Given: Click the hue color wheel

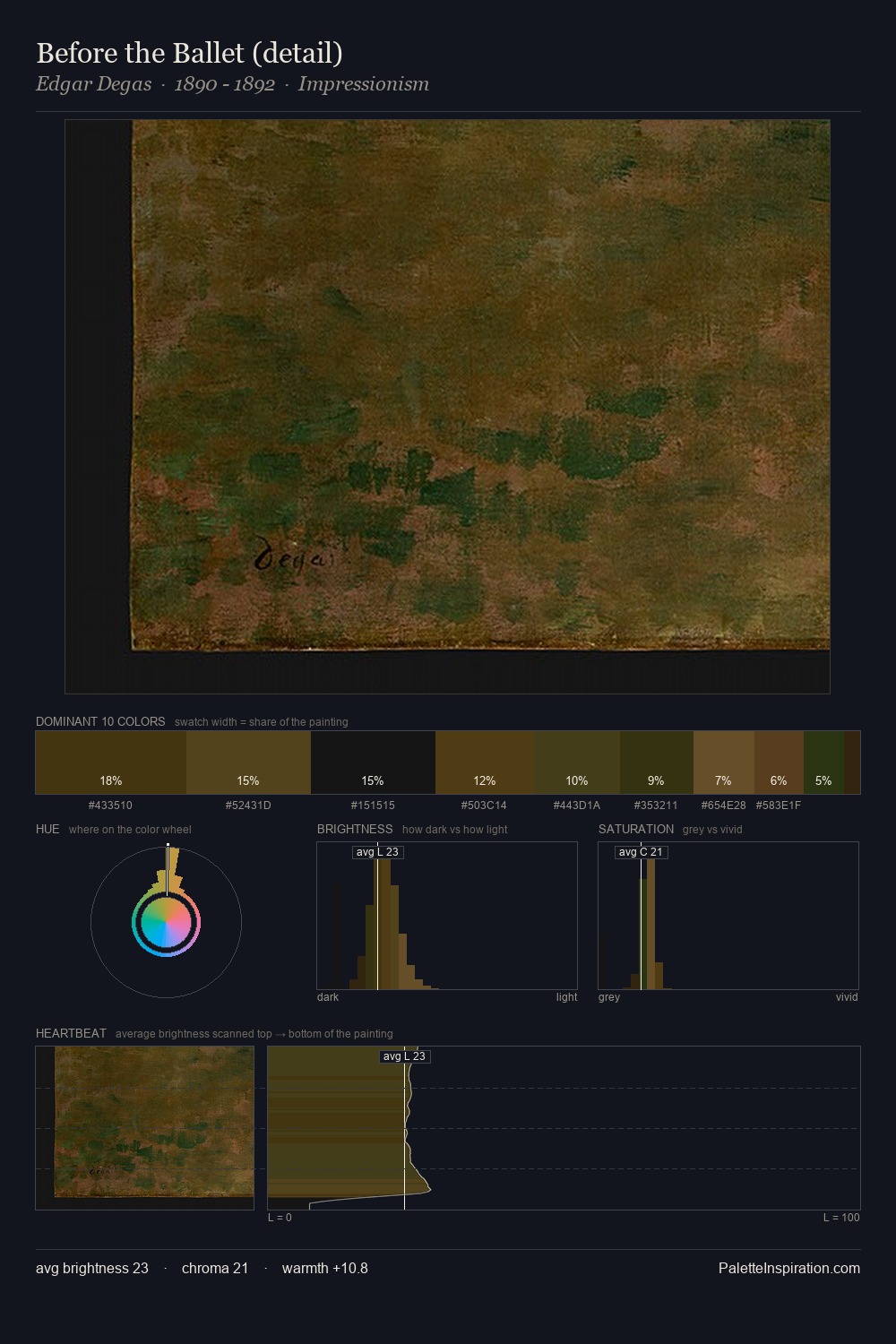Looking at the screenshot, I should 166,922.
